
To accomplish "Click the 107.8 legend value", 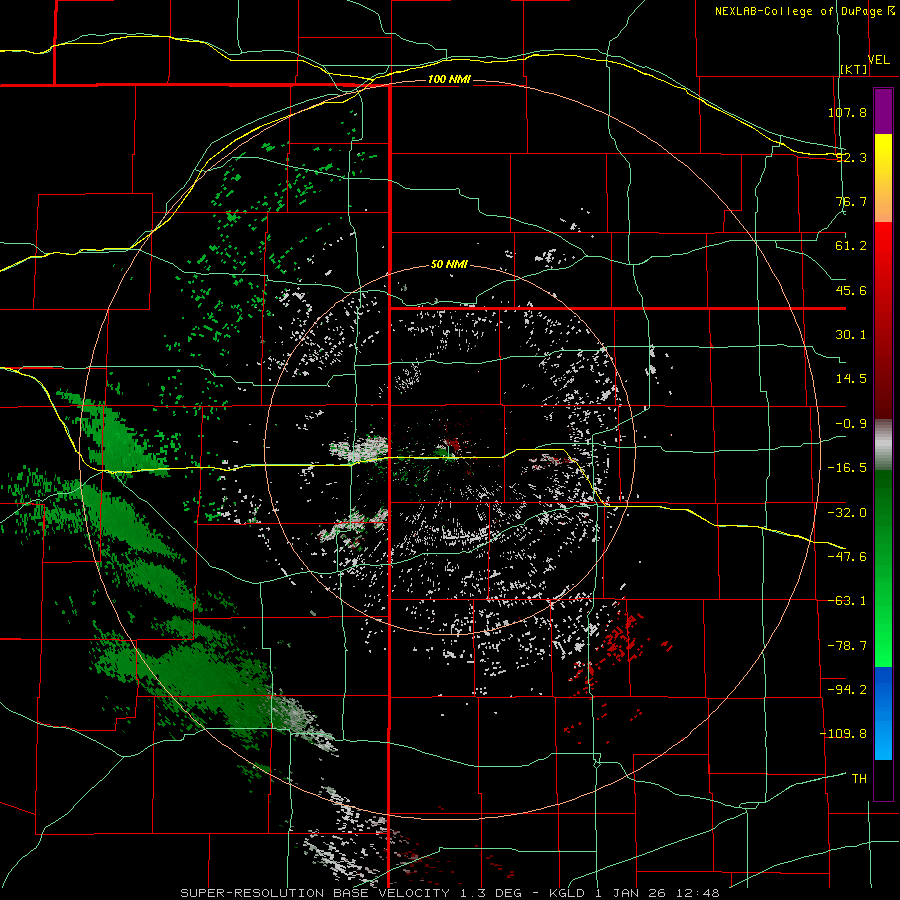I will [x=847, y=112].
